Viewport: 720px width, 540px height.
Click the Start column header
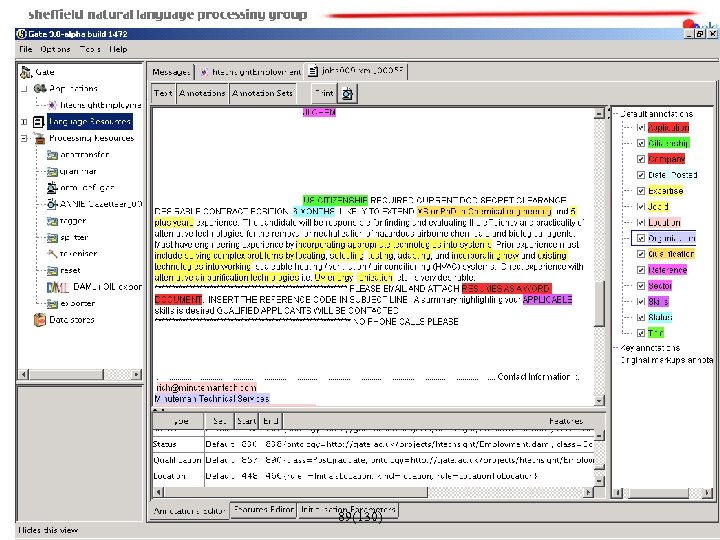[247, 421]
